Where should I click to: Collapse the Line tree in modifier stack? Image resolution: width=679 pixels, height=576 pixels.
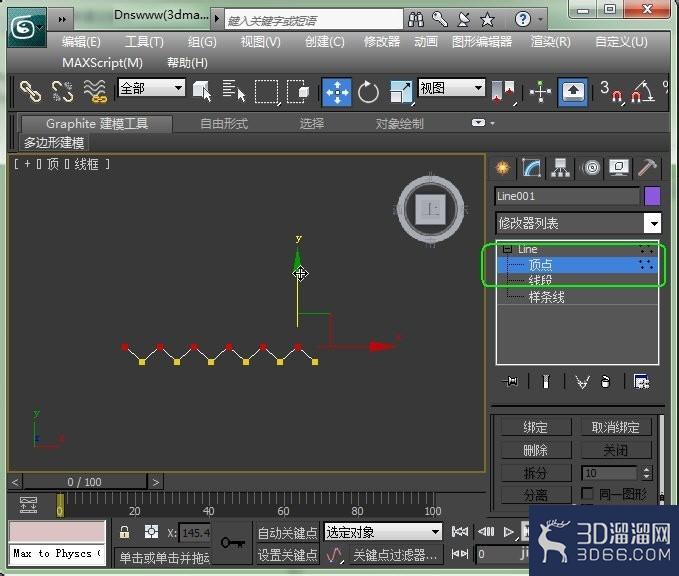click(x=508, y=249)
